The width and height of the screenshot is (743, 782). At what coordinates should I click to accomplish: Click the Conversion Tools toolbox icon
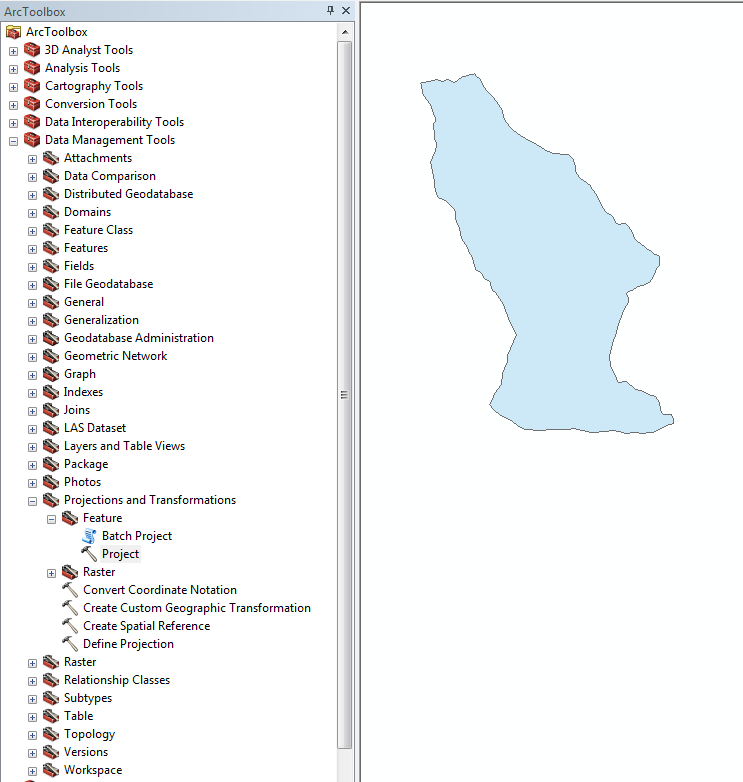[x=32, y=104]
